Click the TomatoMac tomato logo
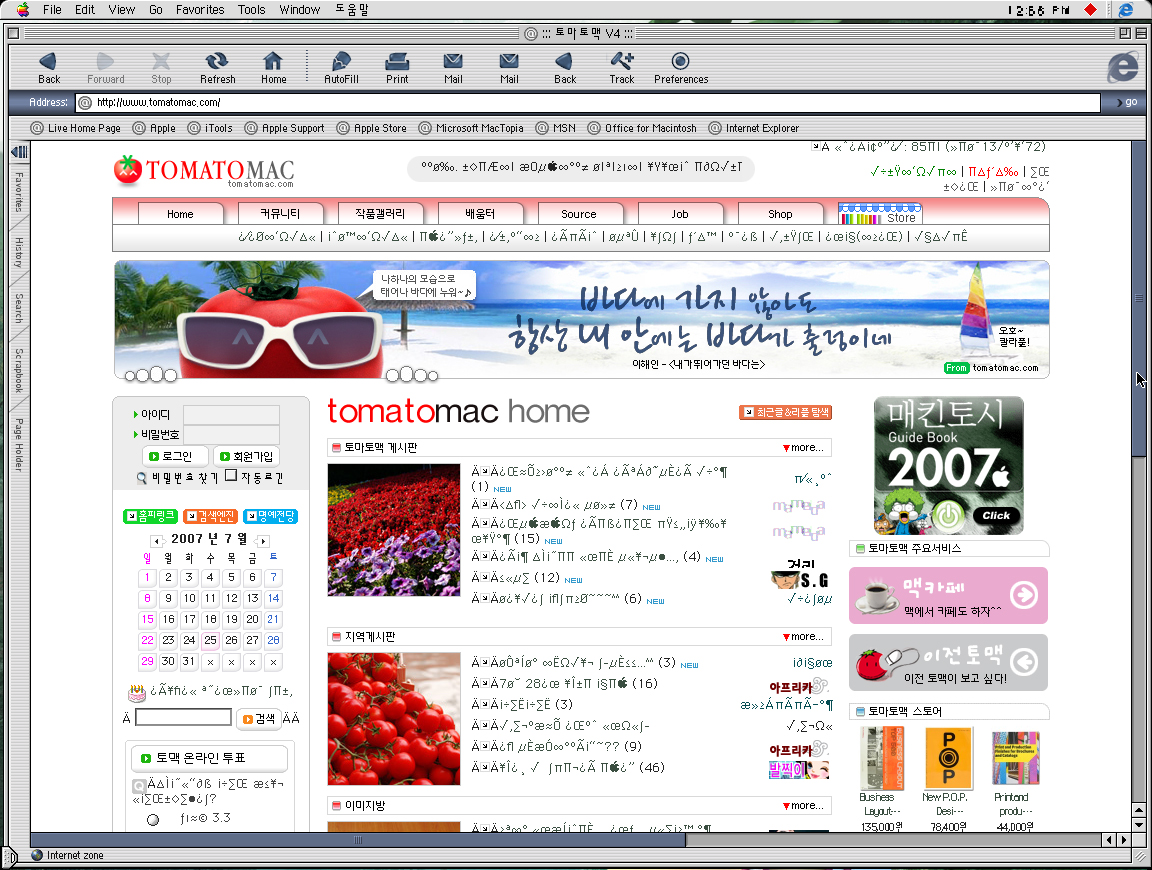Viewport: 1152px width, 870px height. (x=128, y=170)
